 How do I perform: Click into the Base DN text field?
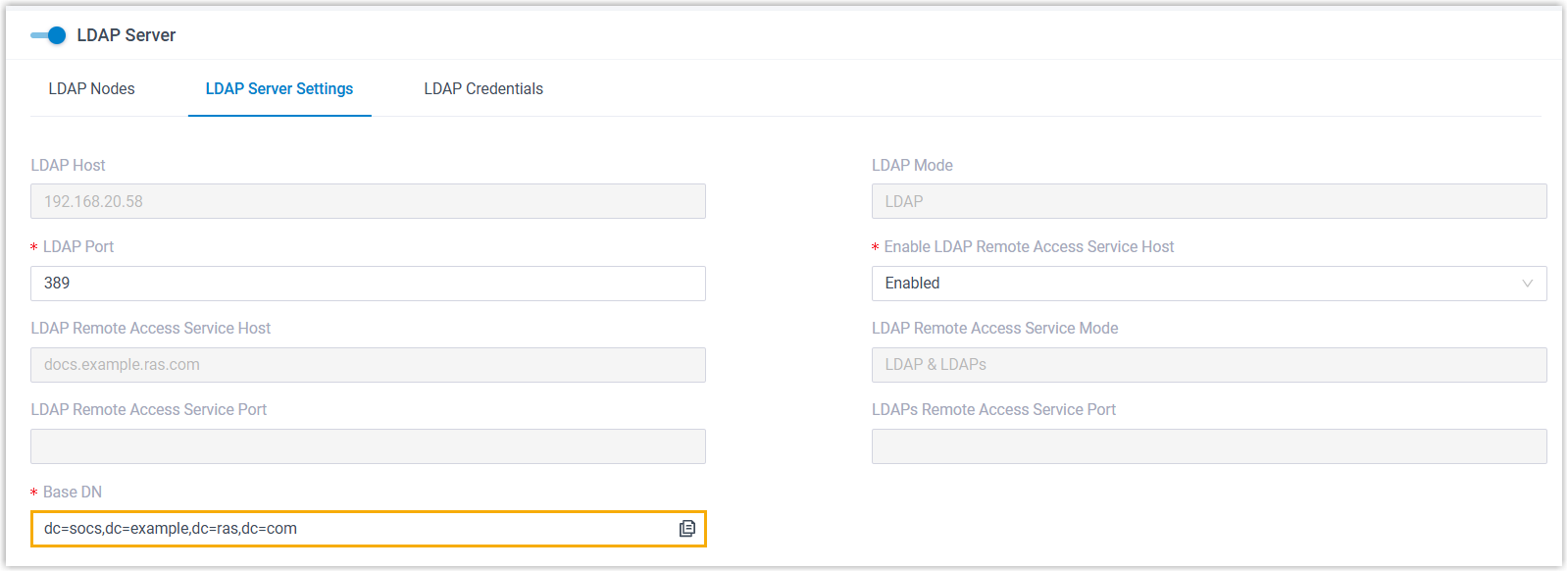[x=353, y=529]
